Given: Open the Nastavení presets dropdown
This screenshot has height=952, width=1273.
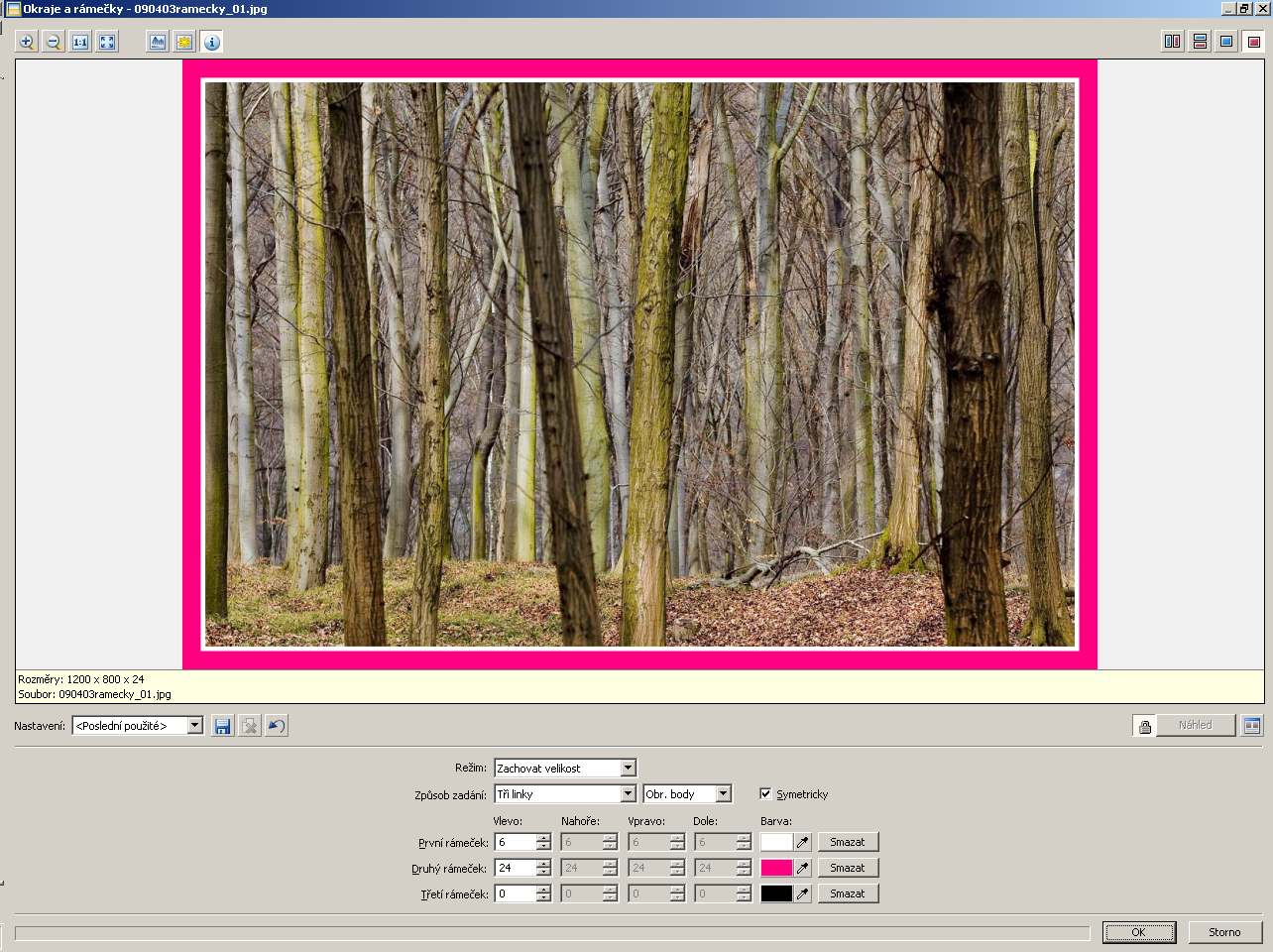Looking at the screenshot, I should point(194,726).
